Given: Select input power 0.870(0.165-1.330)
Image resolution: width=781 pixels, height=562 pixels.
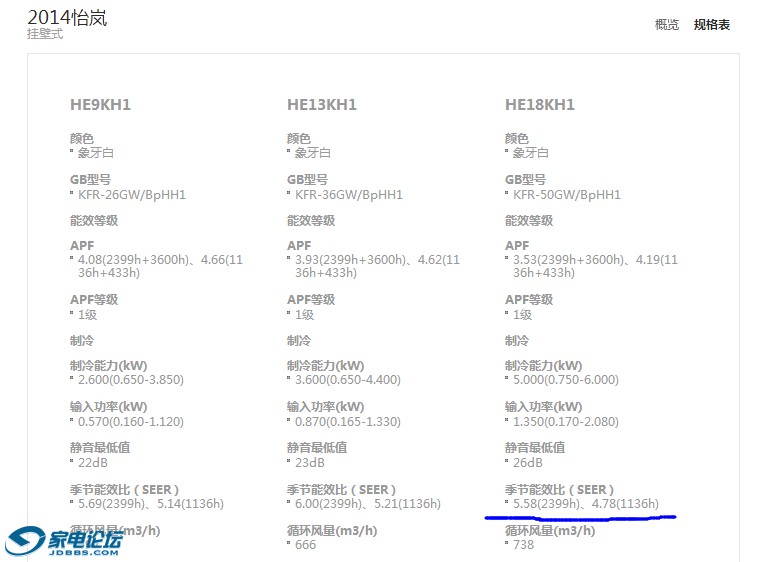Looking at the screenshot, I should pyautogui.click(x=348, y=422).
